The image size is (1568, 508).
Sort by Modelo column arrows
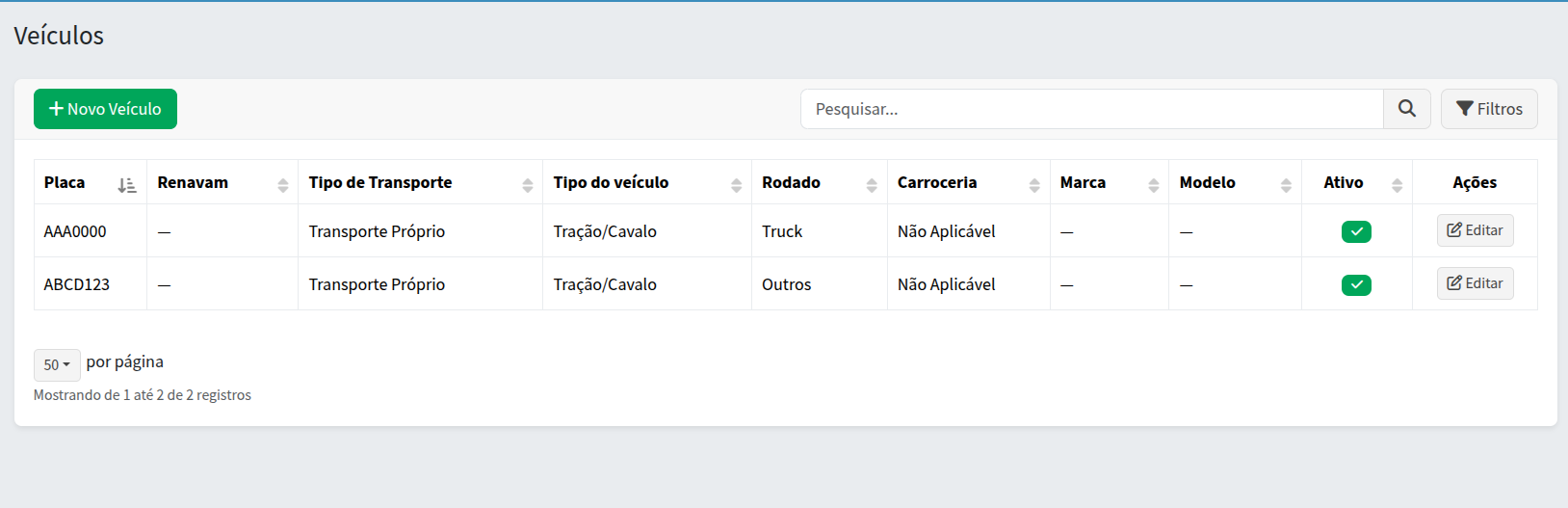tap(1286, 185)
